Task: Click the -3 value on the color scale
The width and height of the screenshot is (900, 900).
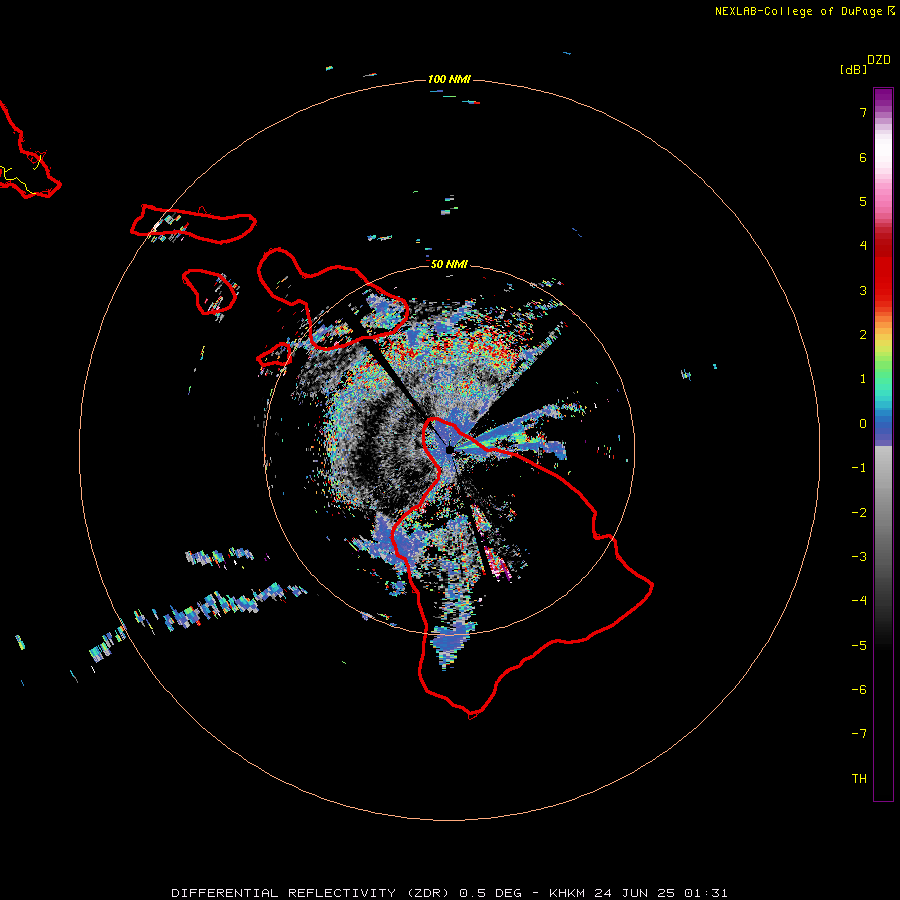Action: (x=859, y=557)
